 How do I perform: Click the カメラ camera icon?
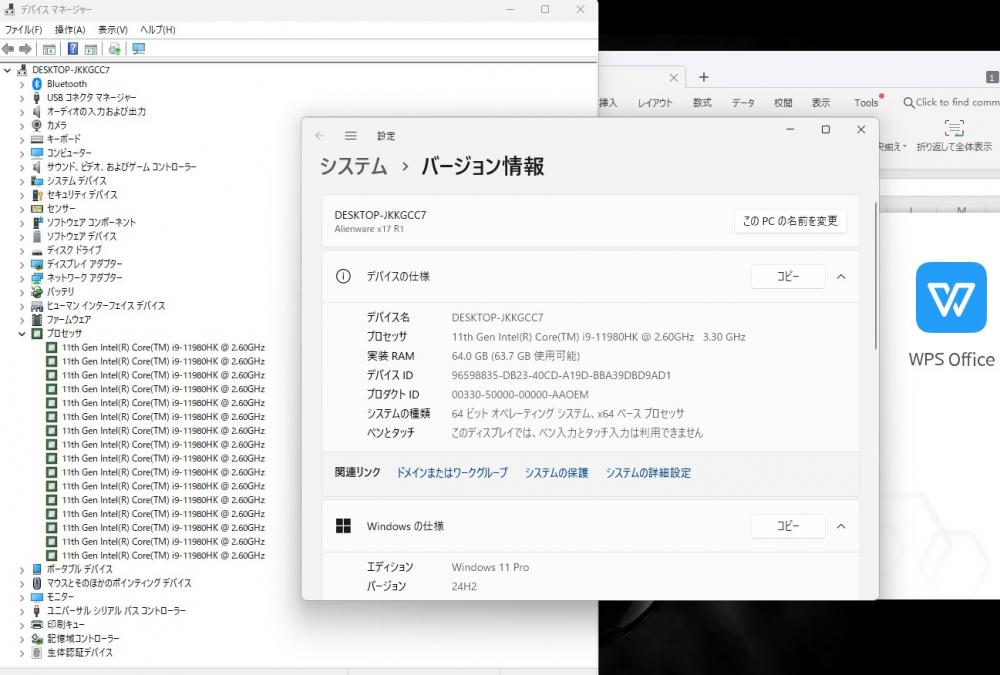(x=37, y=125)
